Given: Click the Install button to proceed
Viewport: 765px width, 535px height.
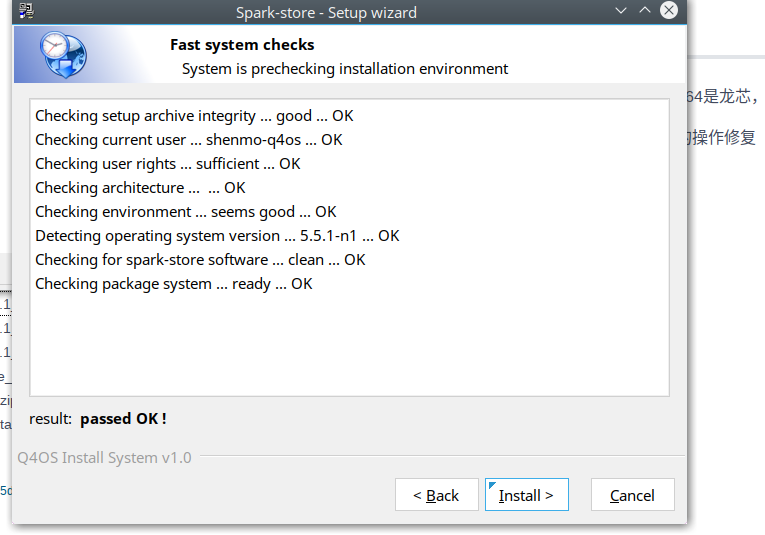Looking at the screenshot, I should 526,495.
